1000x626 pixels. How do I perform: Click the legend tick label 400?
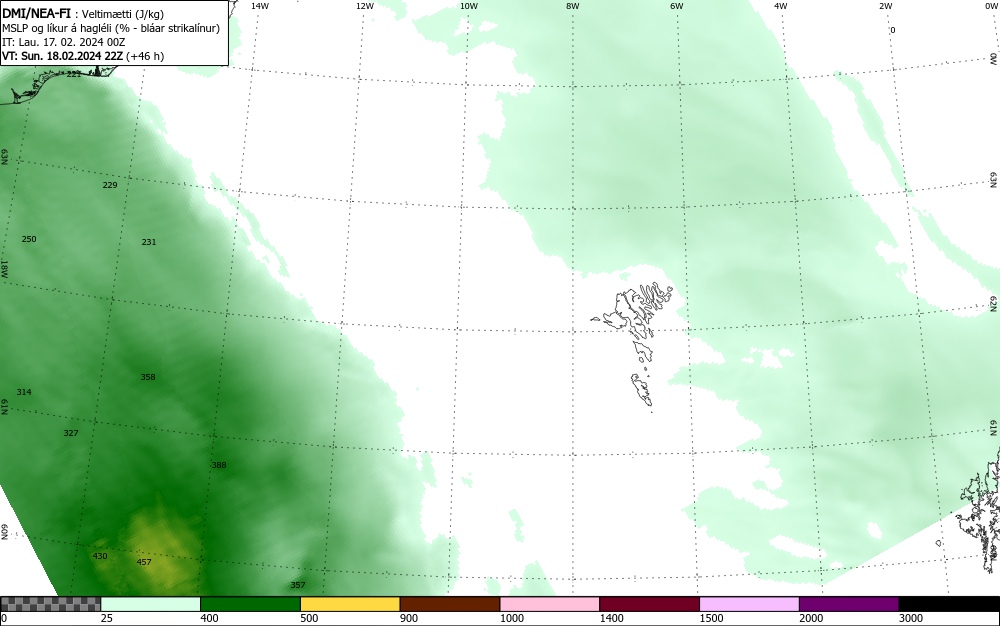(209, 618)
